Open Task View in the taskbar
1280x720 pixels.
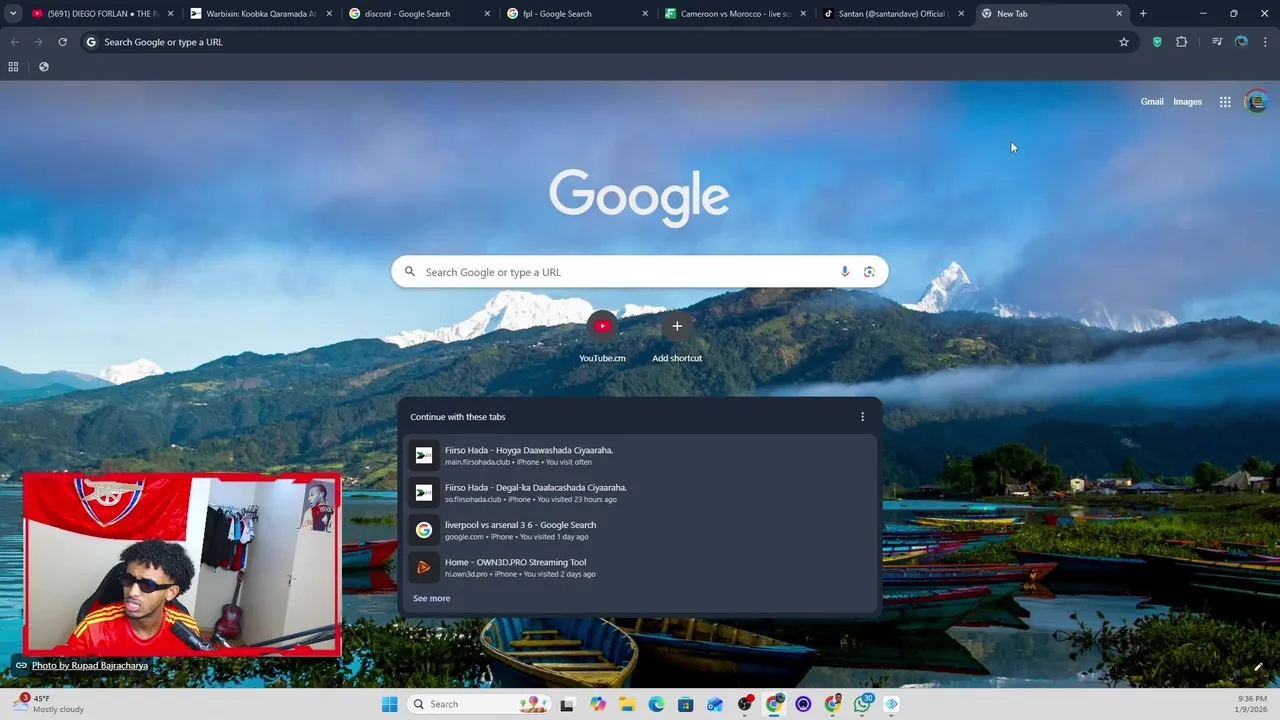coord(568,704)
